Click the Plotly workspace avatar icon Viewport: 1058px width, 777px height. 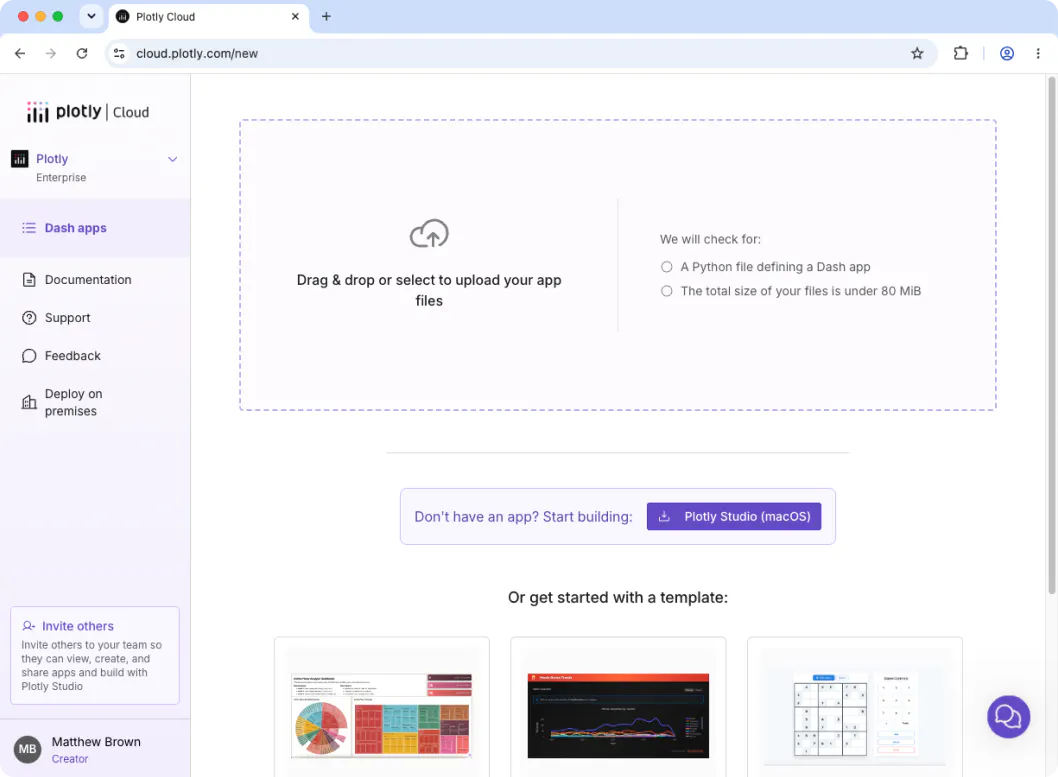tap(20, 159)
